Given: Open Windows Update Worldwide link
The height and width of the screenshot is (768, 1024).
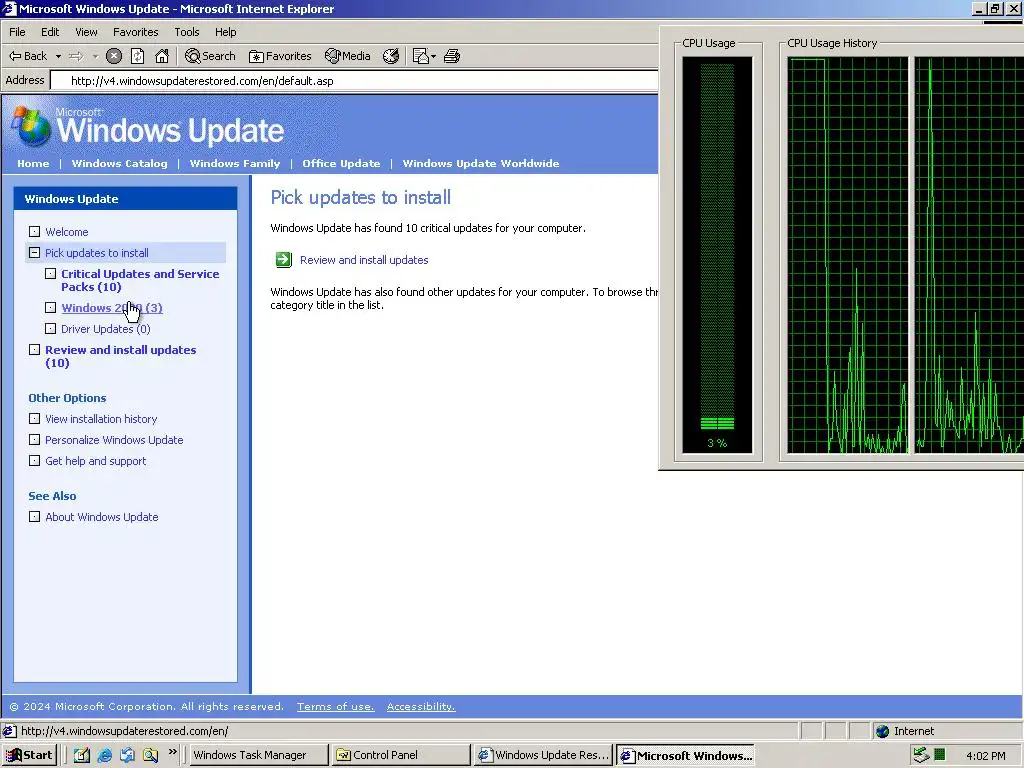Looking at the screenshot, I should (481, 163).
